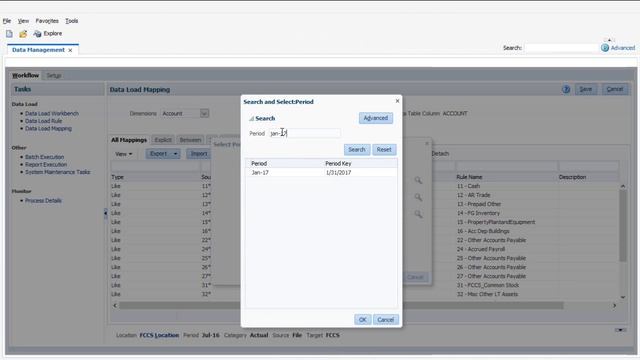Open Data Load Rule link
The height and width of the screenshot is (360, 640).
(x=43, y=121)
